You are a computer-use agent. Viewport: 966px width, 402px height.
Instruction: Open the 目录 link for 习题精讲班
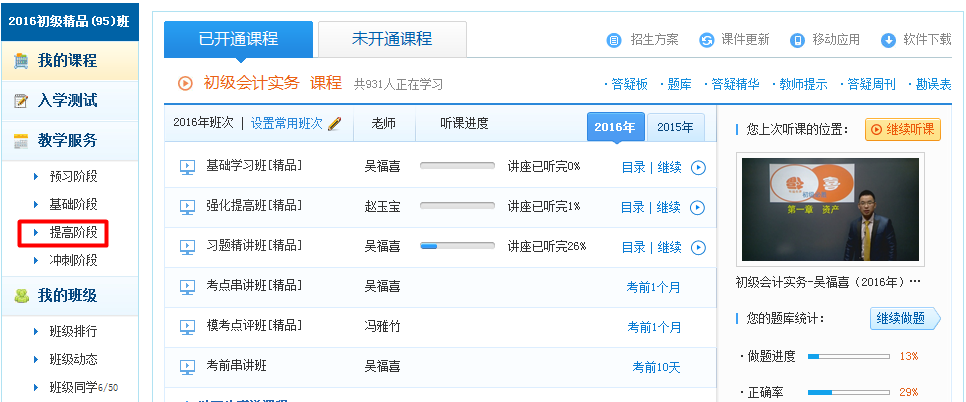[632, 247]
